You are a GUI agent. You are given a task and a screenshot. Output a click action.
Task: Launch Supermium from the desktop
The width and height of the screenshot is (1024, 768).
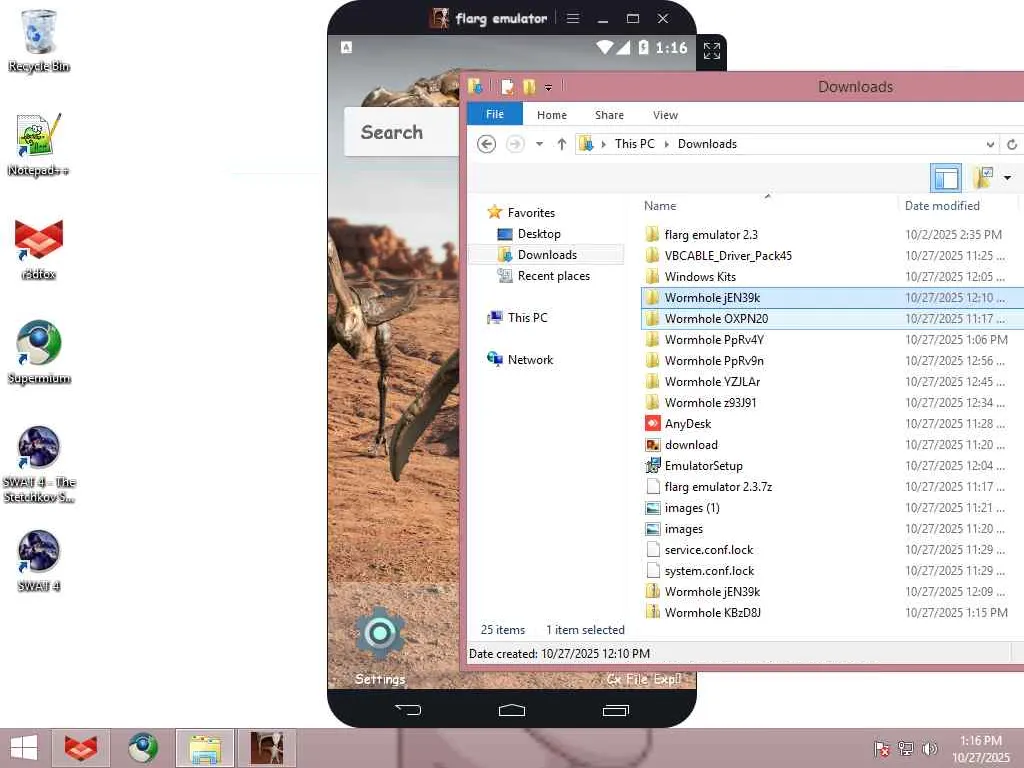[x=39, y=353]
